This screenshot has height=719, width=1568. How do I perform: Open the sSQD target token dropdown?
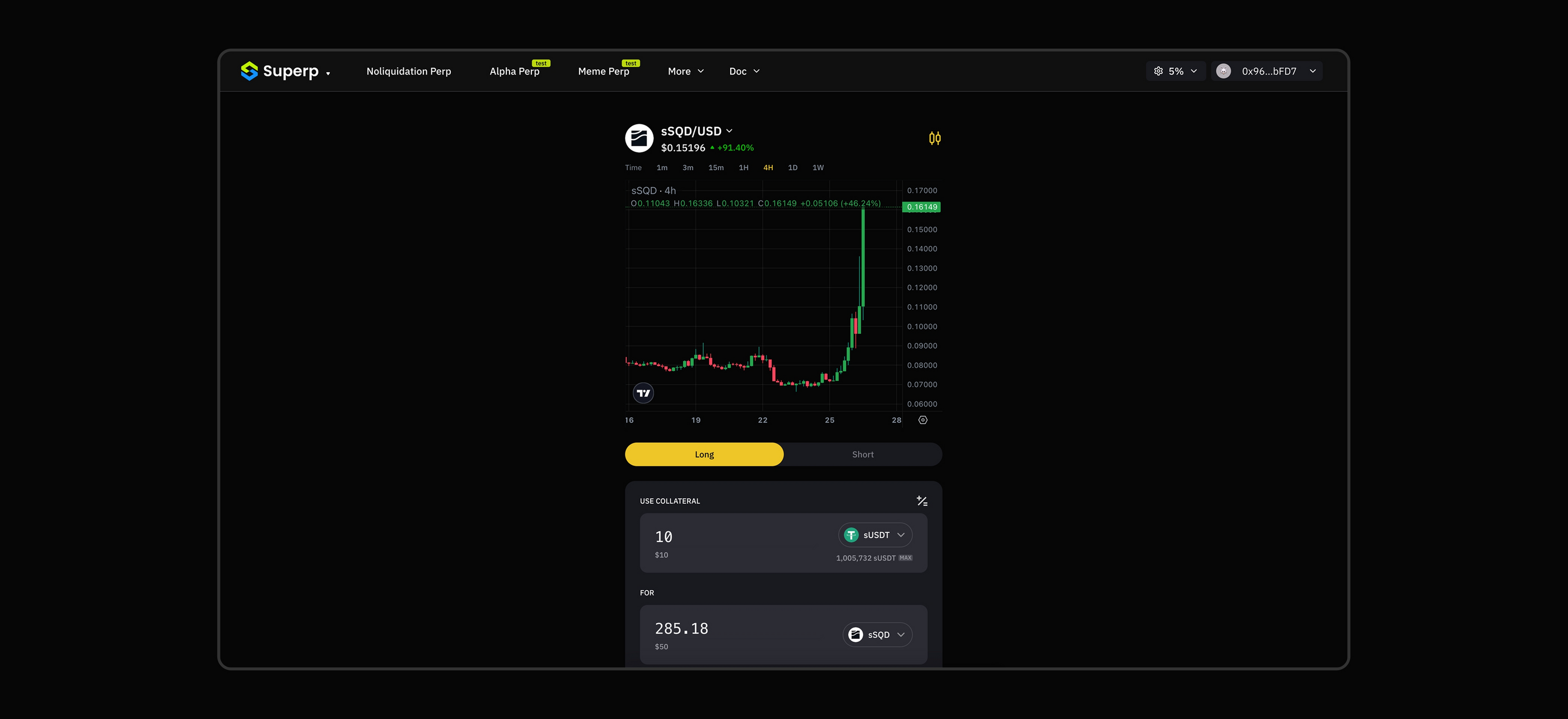[877, 634]
